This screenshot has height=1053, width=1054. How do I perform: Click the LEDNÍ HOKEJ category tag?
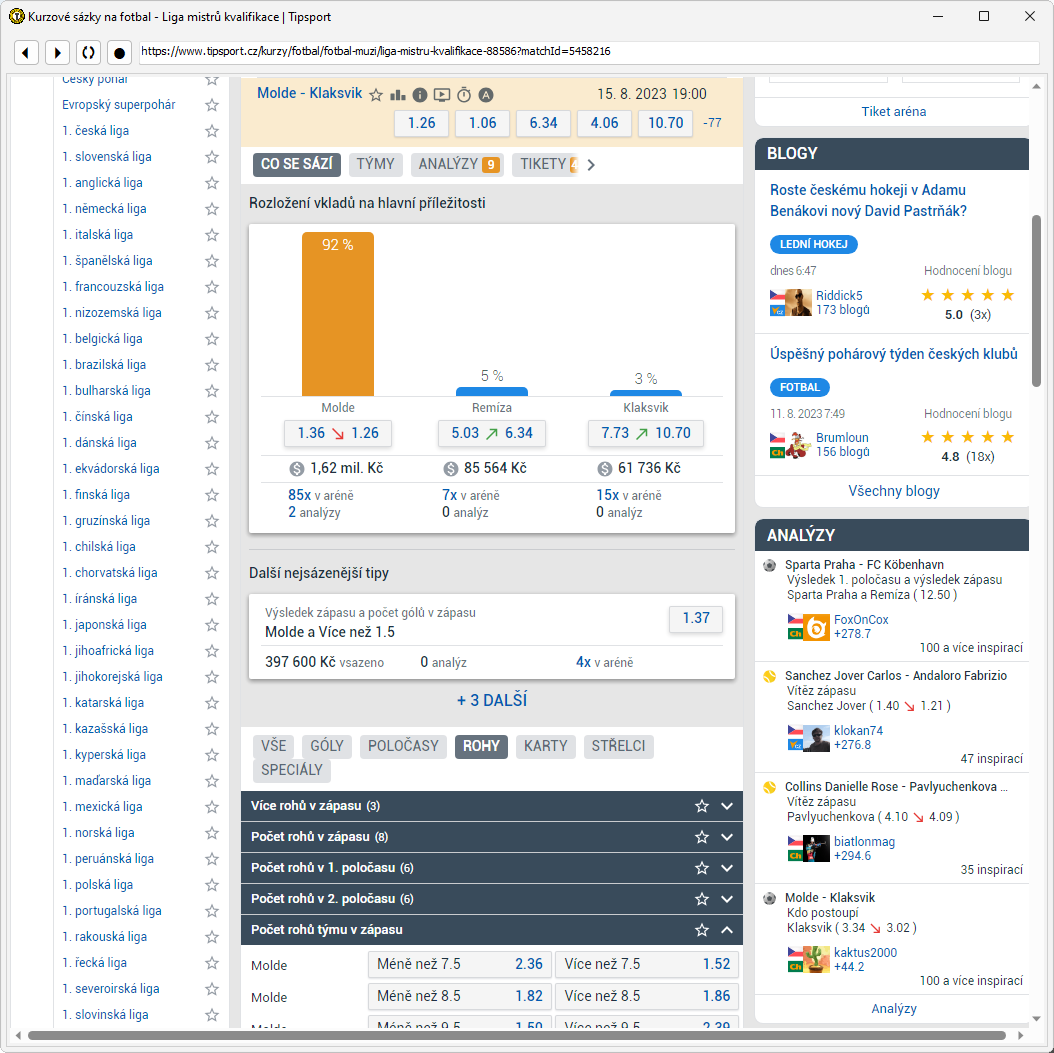click(x=813, y=245)
